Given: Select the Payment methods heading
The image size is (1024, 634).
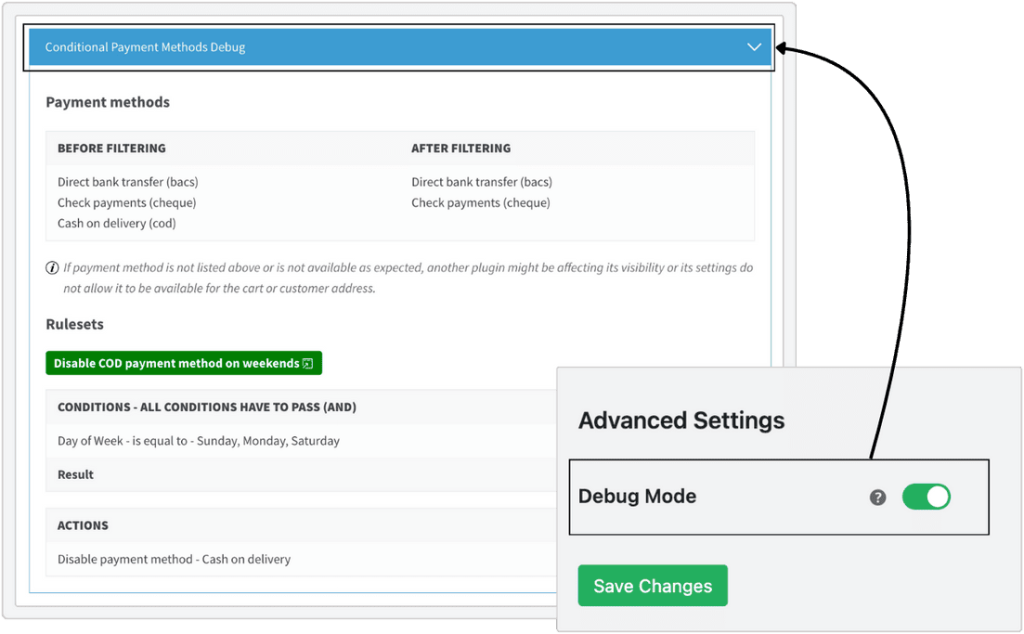Looking at the screenshot, I should pyautogui.click(x=108, y=103).
